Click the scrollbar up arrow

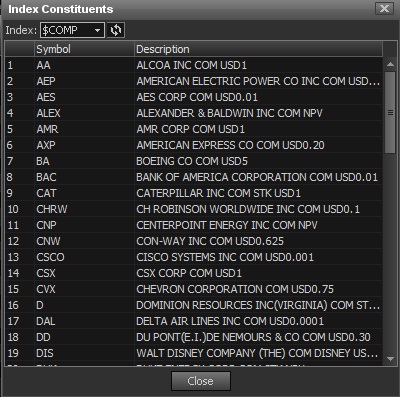[390, 64]
